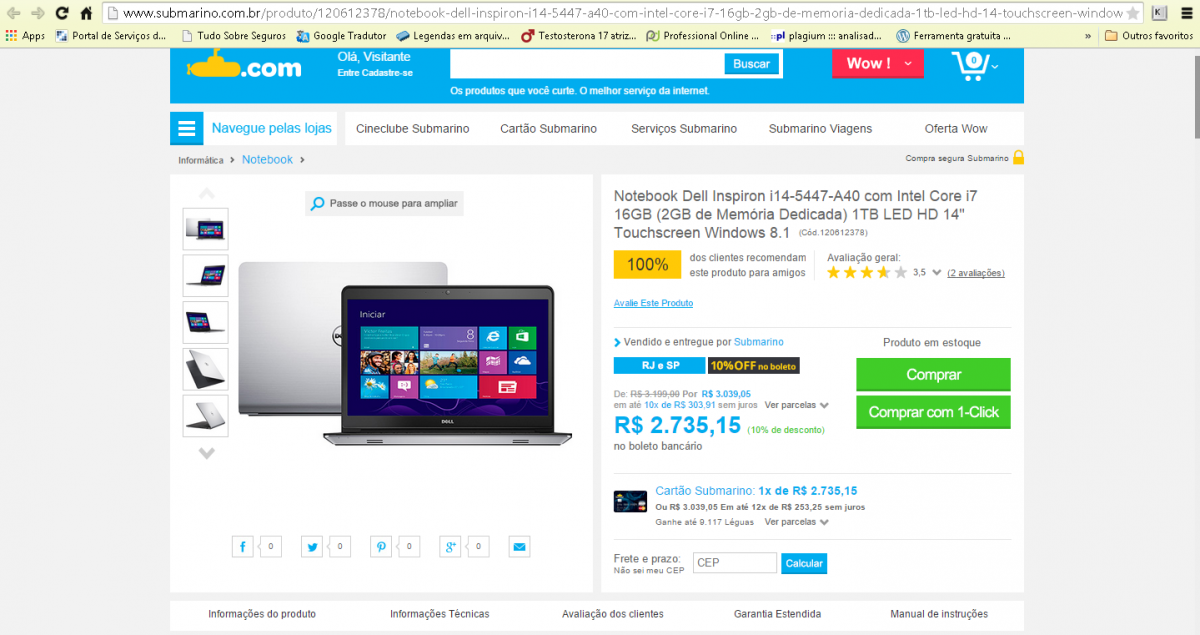The height and width of the screenshot is (635, 1200).
Task: Expand the rating dropdown arrow next to 3,5
Action: pyautogui.click(x=937, y=272)
